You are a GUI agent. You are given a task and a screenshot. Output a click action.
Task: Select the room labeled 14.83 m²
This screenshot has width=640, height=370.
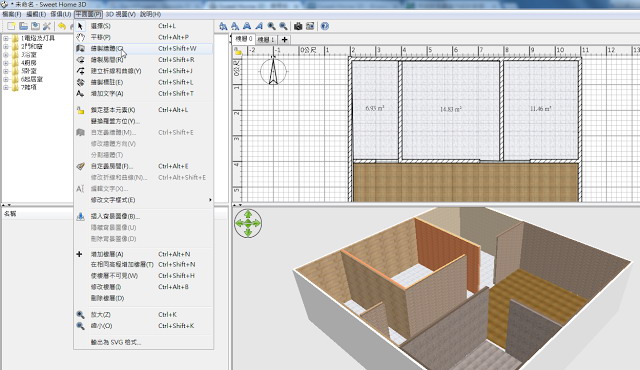pos(451,109)
